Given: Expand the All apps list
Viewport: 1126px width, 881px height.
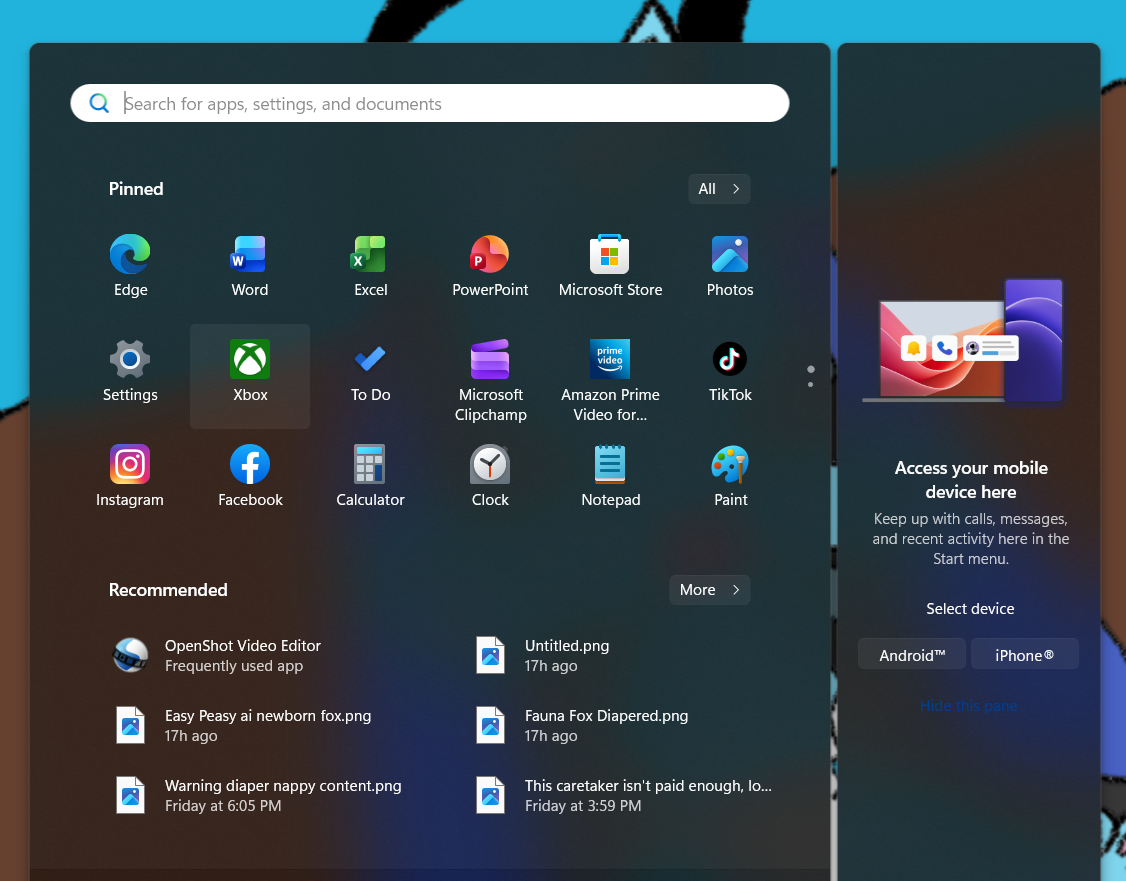Looking at the screenshot, I should (719, 189).
